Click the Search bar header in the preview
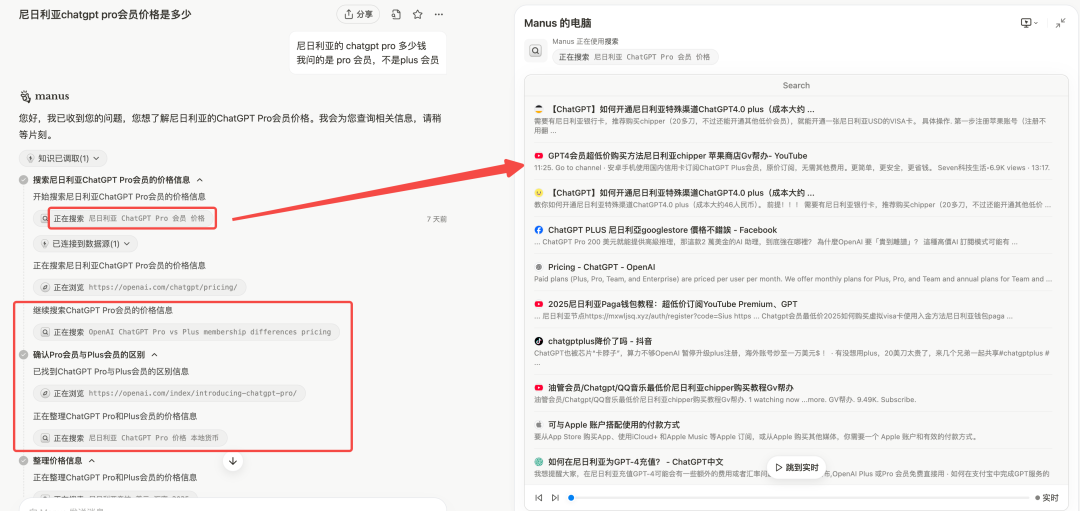 796,85
